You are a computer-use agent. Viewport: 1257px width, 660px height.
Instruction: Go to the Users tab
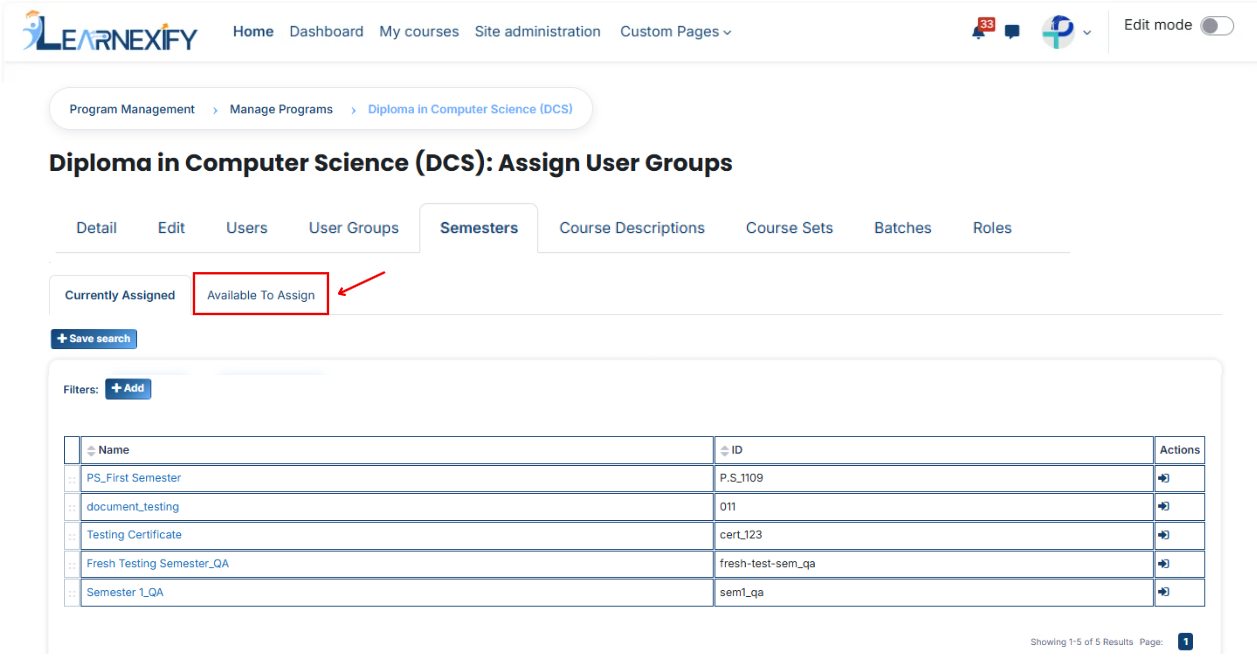click(247, 228)
